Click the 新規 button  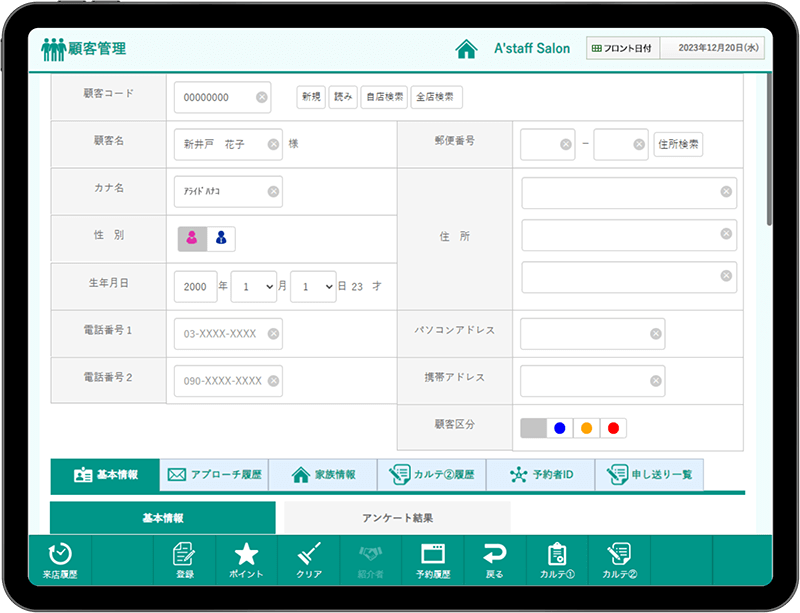(311, 97)
